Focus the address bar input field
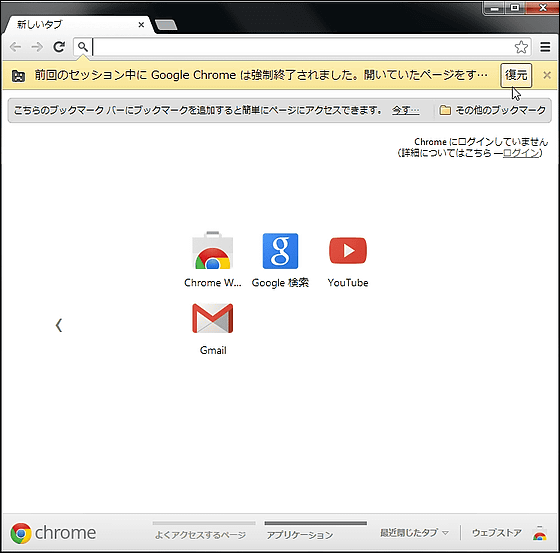Image resolution: width=560 pixels, height=553 pixels. [x=303, y=47]
